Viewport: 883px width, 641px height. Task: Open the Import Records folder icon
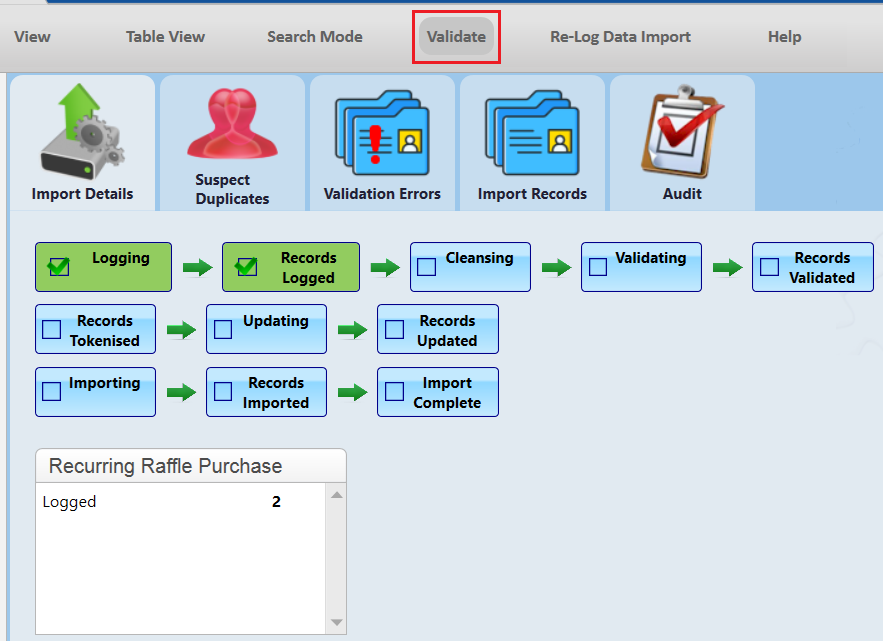[532, 133]
